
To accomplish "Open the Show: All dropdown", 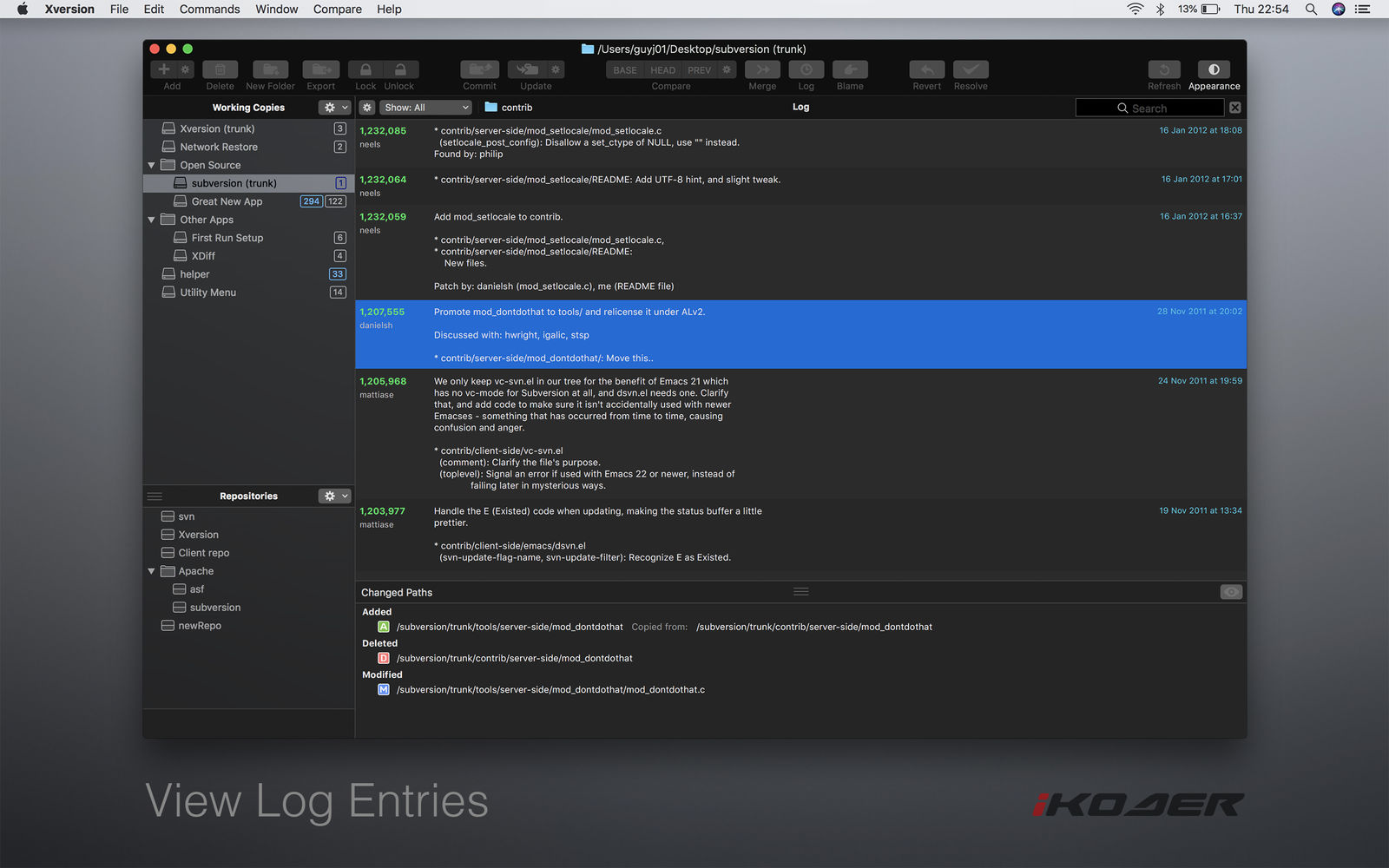I will [x=425, y=108].
